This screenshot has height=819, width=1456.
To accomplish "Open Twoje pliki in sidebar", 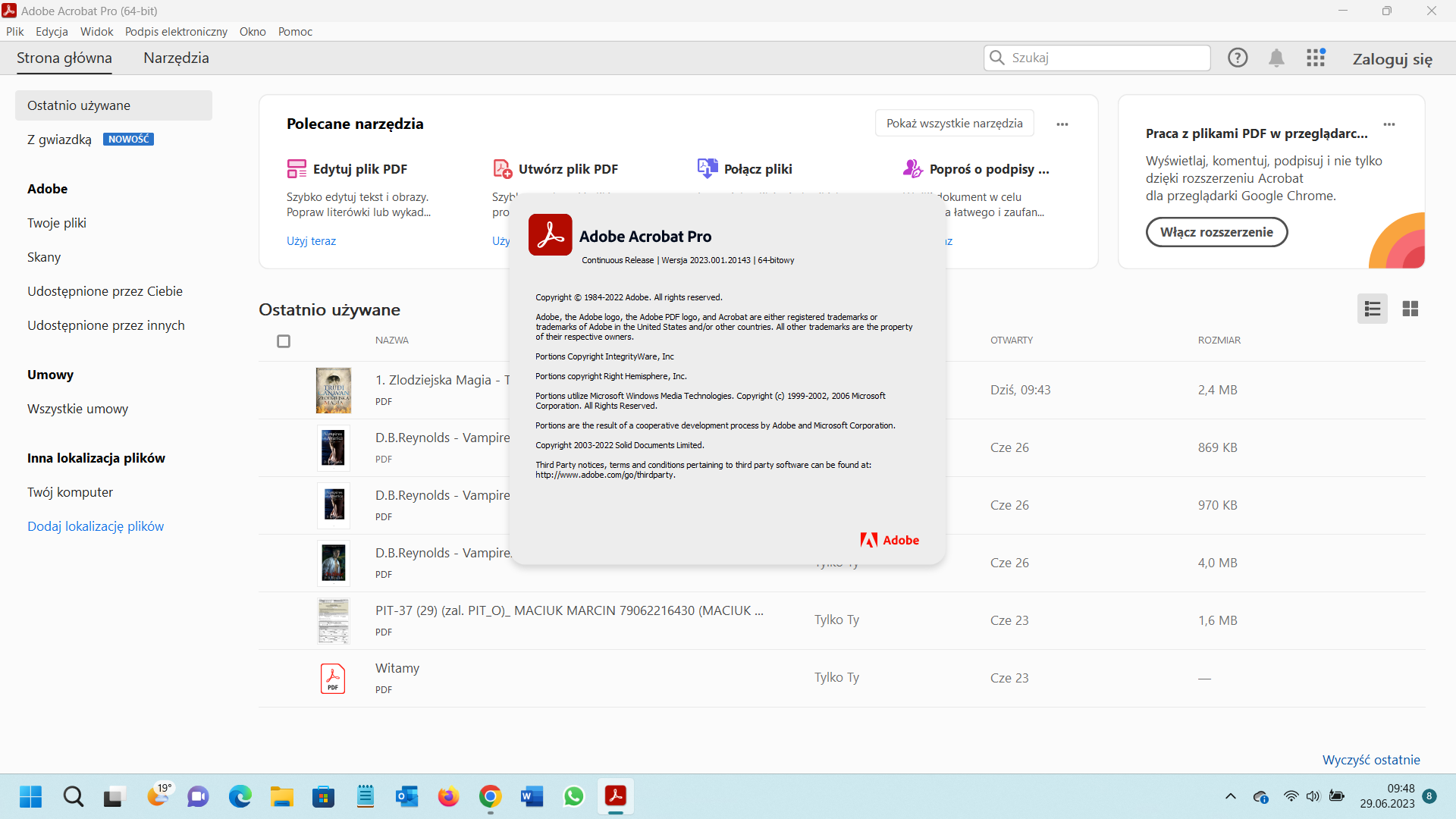I will pos(57,223).
